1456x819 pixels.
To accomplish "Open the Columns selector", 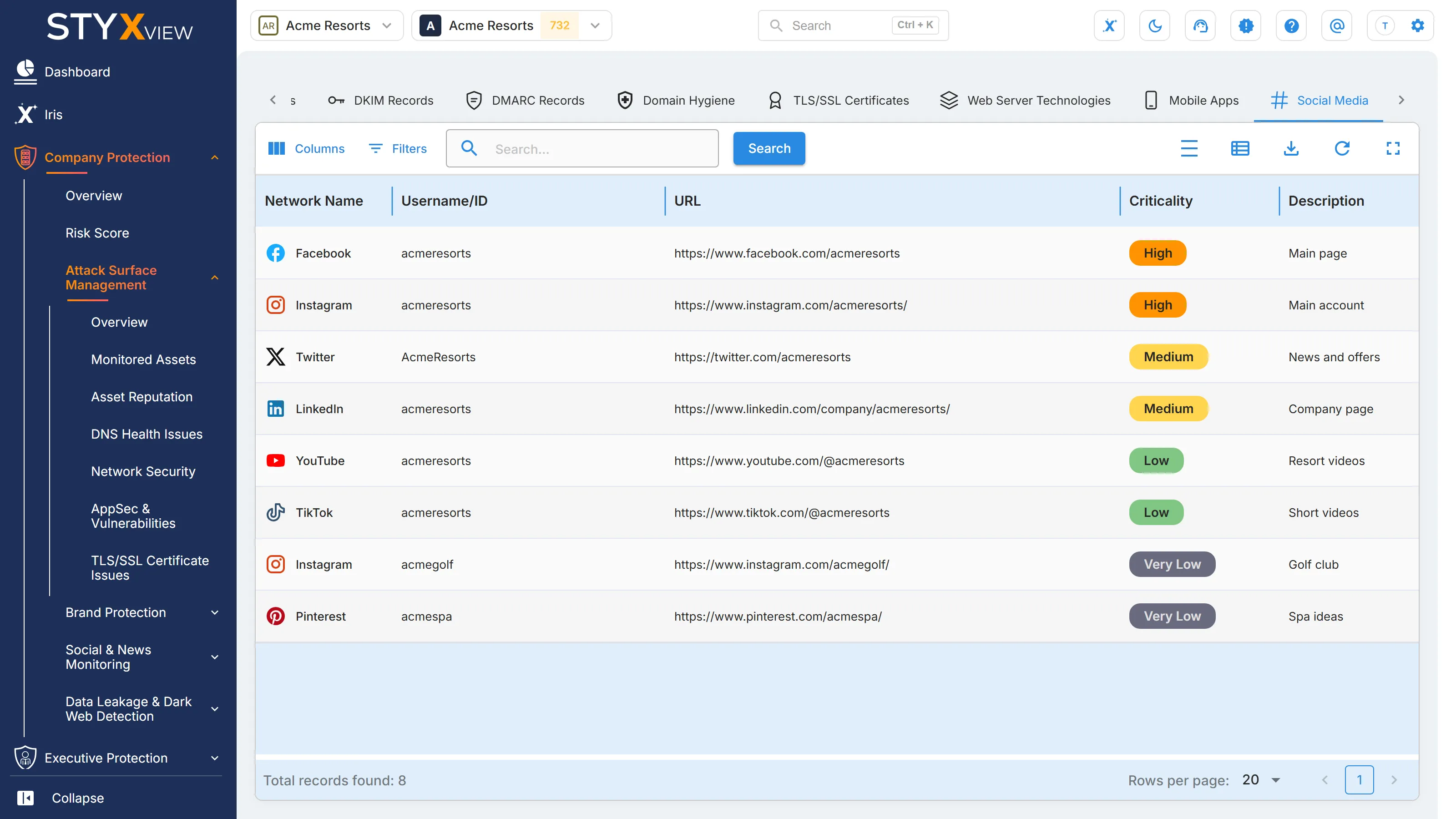I will [306, 148].
